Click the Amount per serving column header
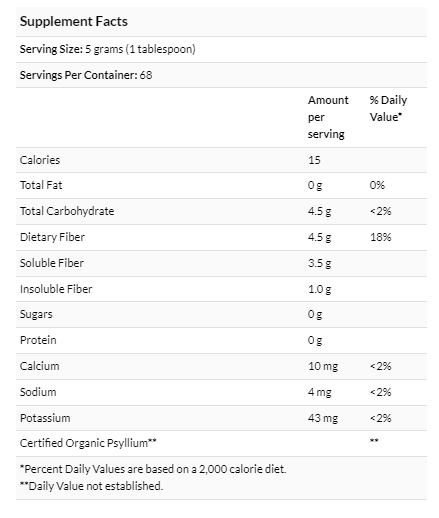 pyautogui.click(x=328, y=117)
